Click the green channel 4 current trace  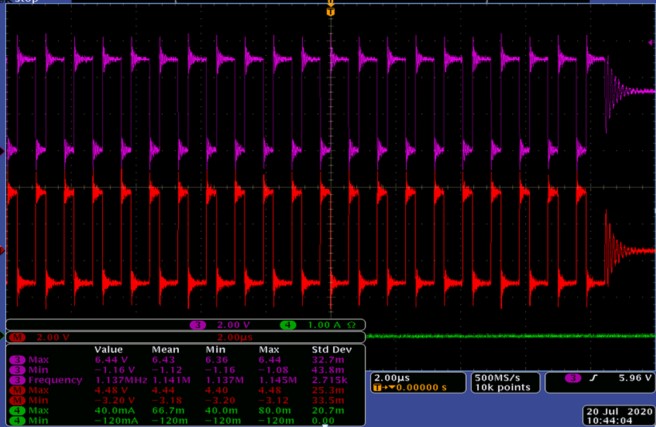click(x=511, y=336)
